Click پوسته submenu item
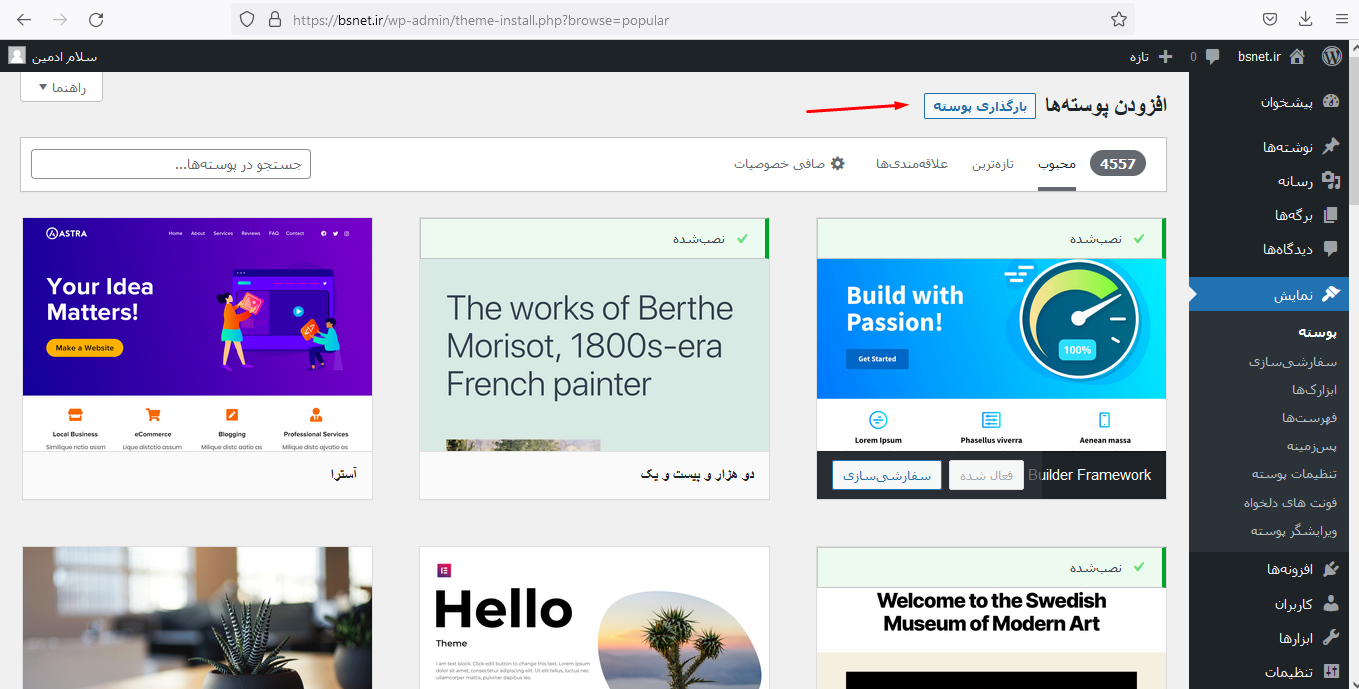 pos(1317,333)
